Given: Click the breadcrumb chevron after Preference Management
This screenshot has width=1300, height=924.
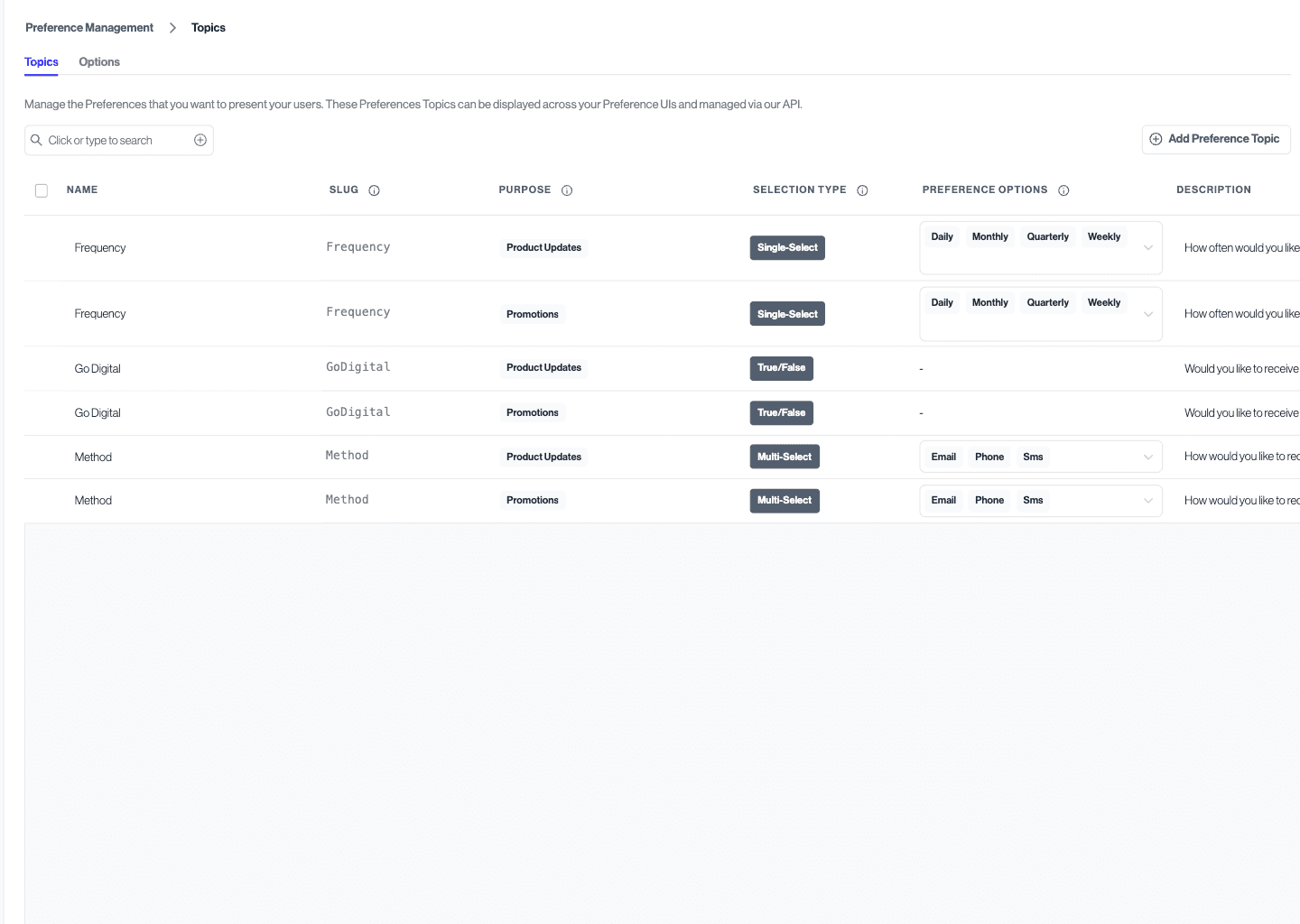Looking at the screenshot, I should pyautogui.click(x=172, y=27).
